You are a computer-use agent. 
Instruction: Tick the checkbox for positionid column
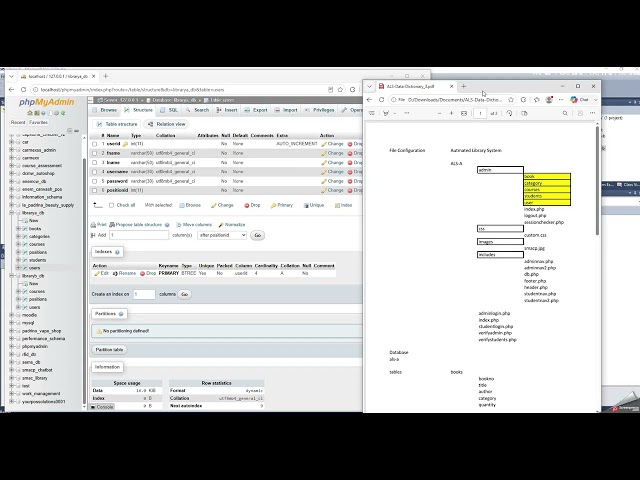(x=95, y=191)
